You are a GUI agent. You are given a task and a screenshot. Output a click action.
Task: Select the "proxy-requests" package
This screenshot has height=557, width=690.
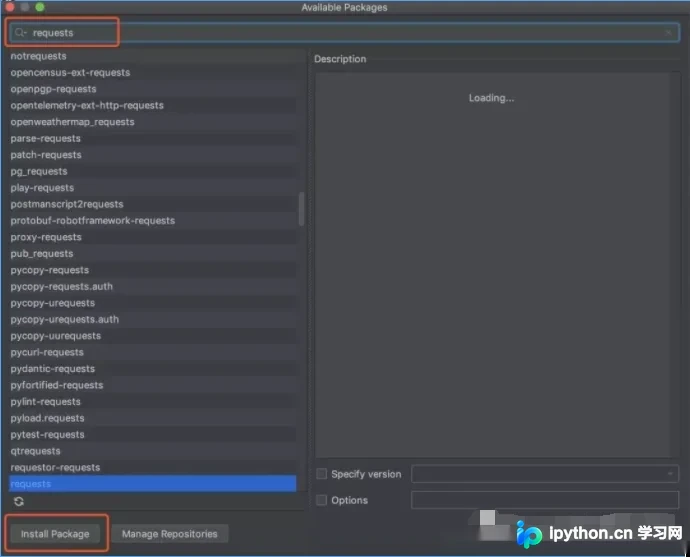coord(153,237)
